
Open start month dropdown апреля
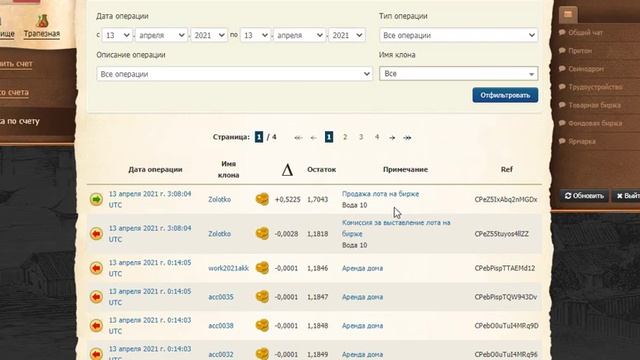coord(161,35)
